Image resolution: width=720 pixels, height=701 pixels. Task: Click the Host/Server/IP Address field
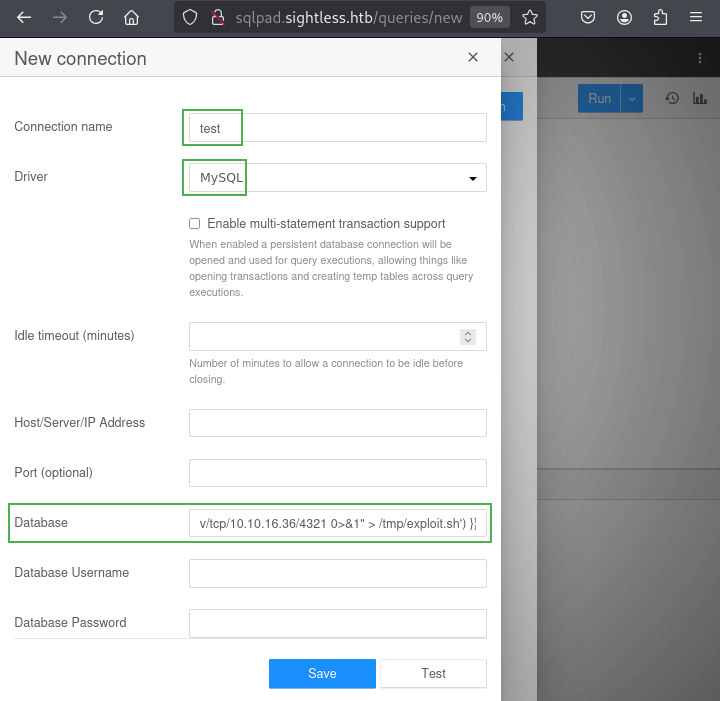pos(338,423)
